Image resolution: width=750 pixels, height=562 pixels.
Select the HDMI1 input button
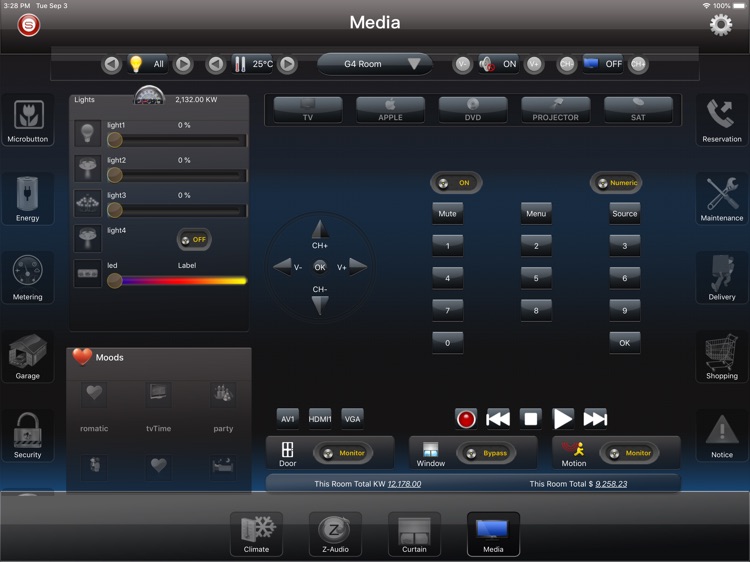pos(320,419)
